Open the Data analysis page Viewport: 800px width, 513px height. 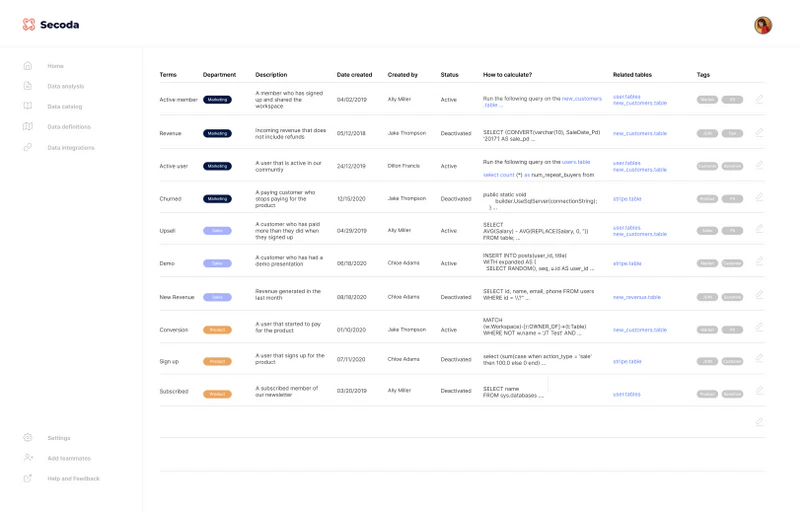(x=66, y=86)
